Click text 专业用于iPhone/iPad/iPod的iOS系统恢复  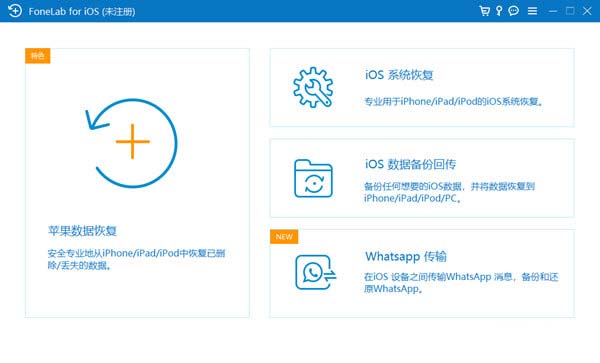tap(453, 101)
